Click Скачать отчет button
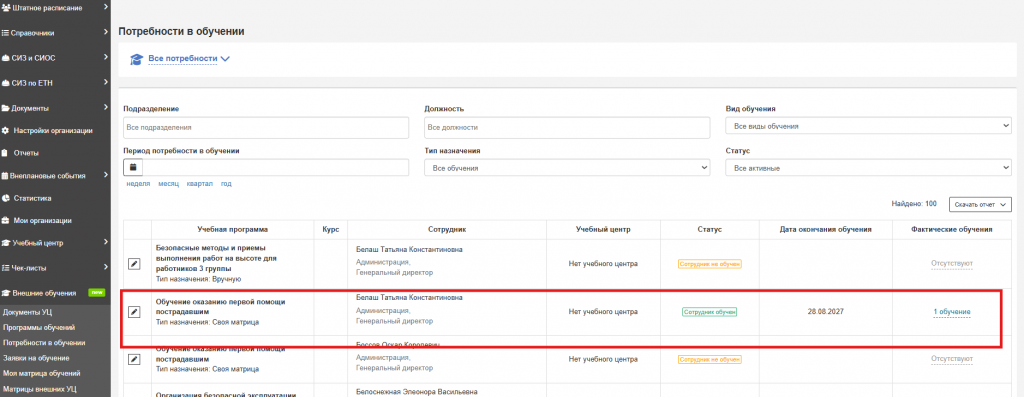This screenshot has width=1024, height=397. click(980, 205)
